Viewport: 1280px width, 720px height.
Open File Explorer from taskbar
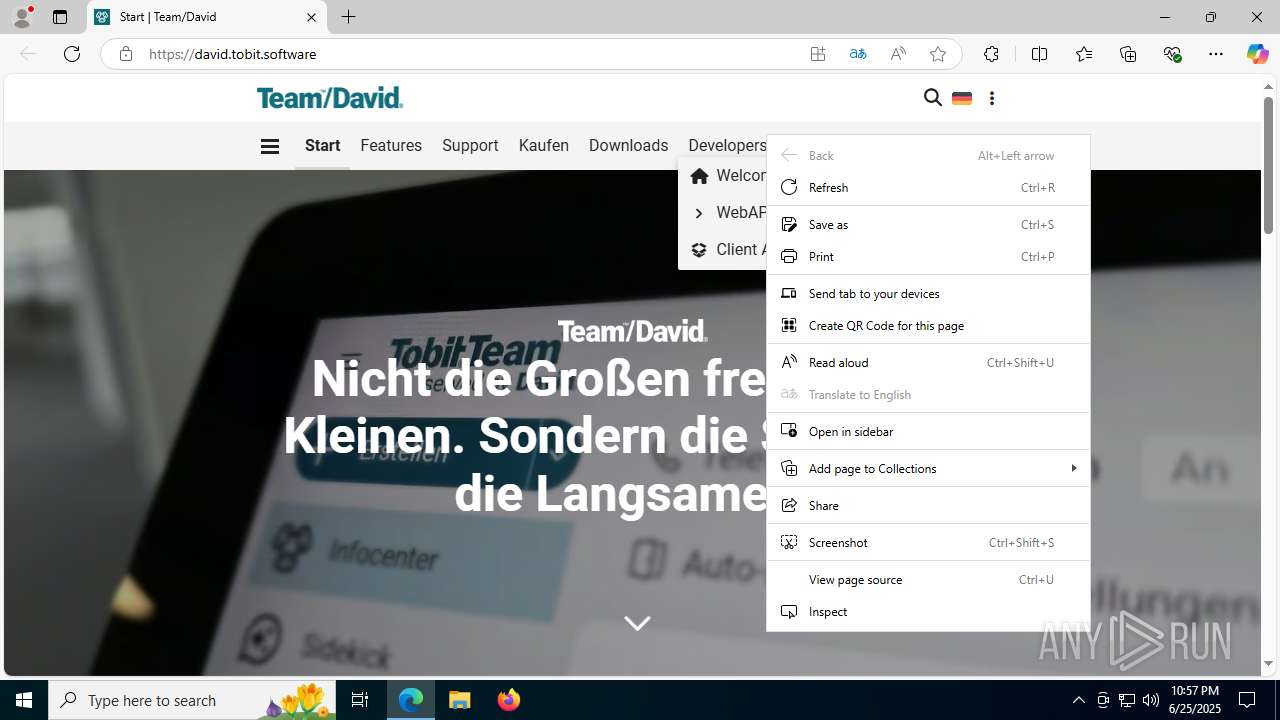click(x=460, y=700)
